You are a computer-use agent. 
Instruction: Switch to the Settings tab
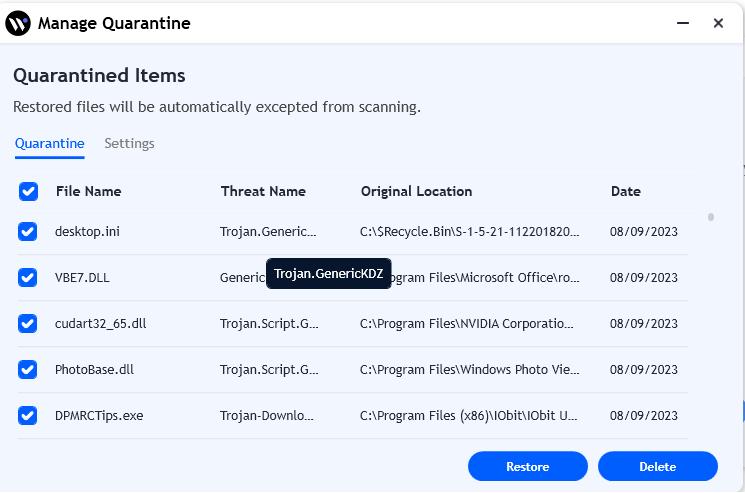(129, 143)
